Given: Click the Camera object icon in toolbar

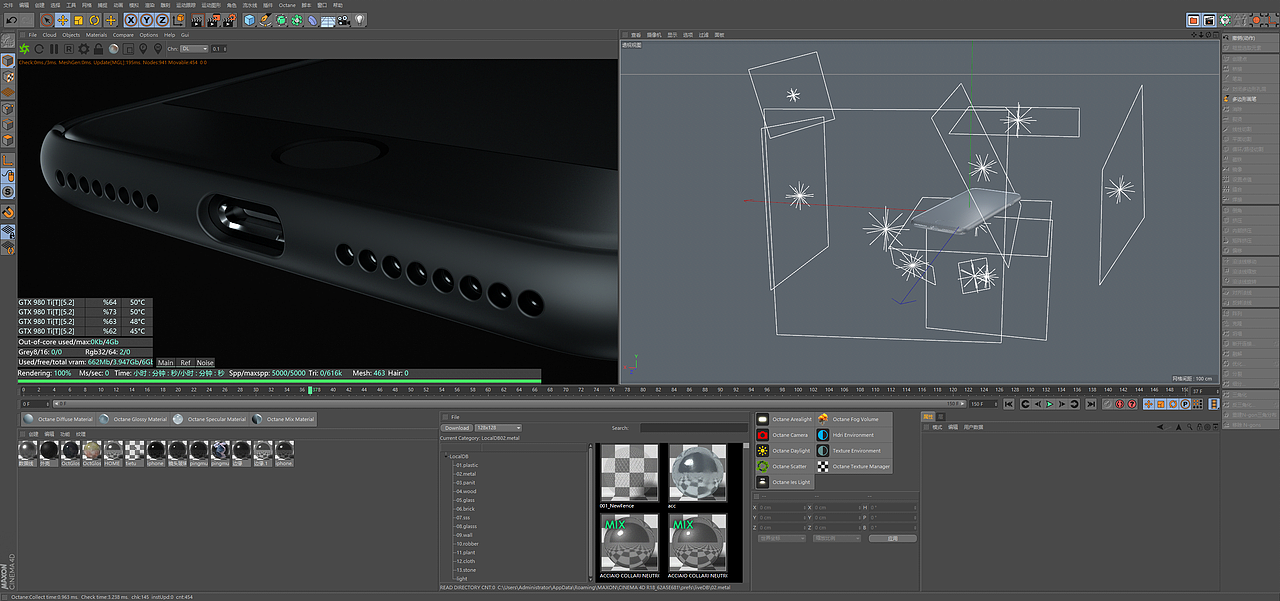Looking at the screenshot, I should [x=343, y=20].
